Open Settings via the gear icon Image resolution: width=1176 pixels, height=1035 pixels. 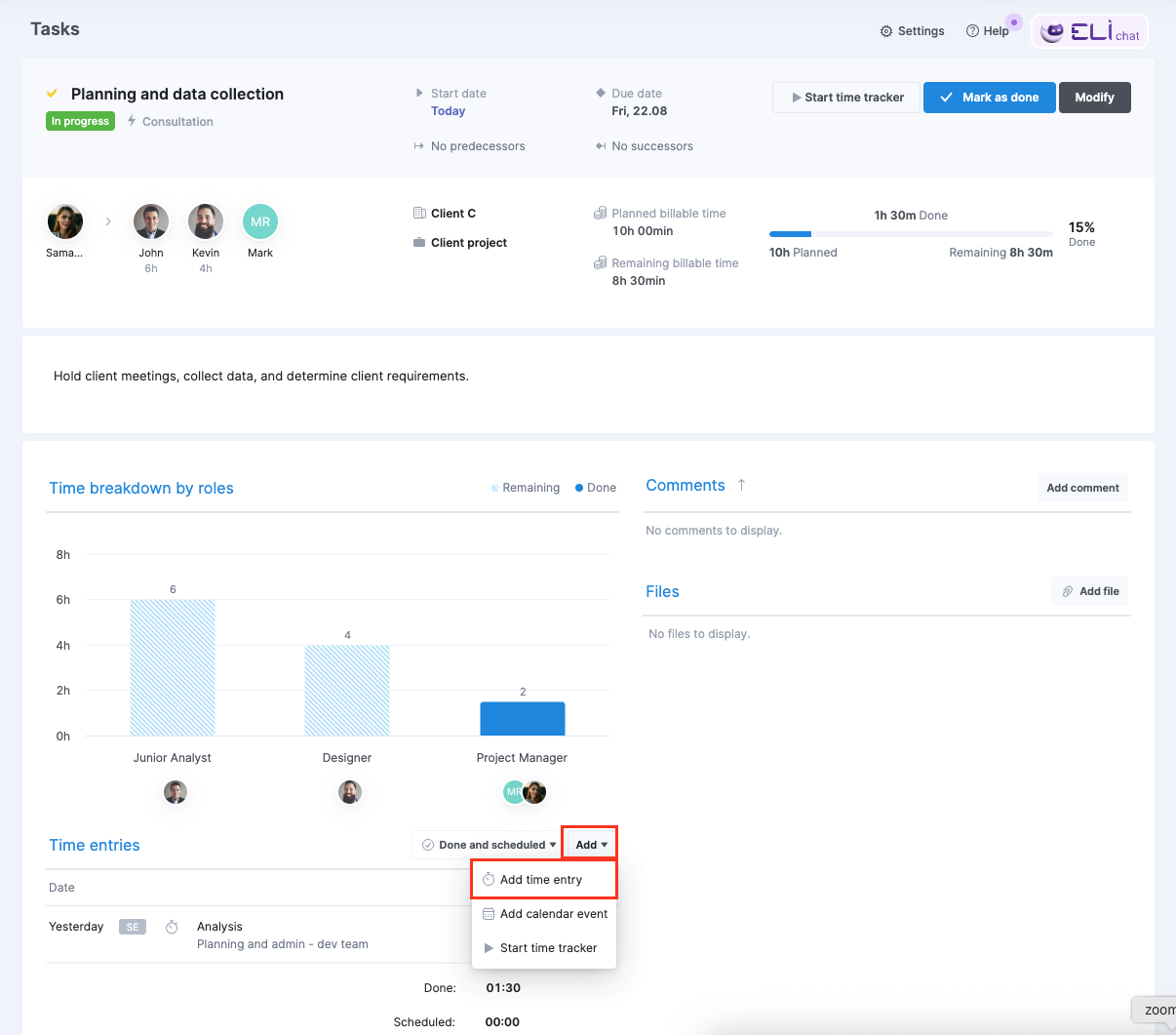[886, 31]
